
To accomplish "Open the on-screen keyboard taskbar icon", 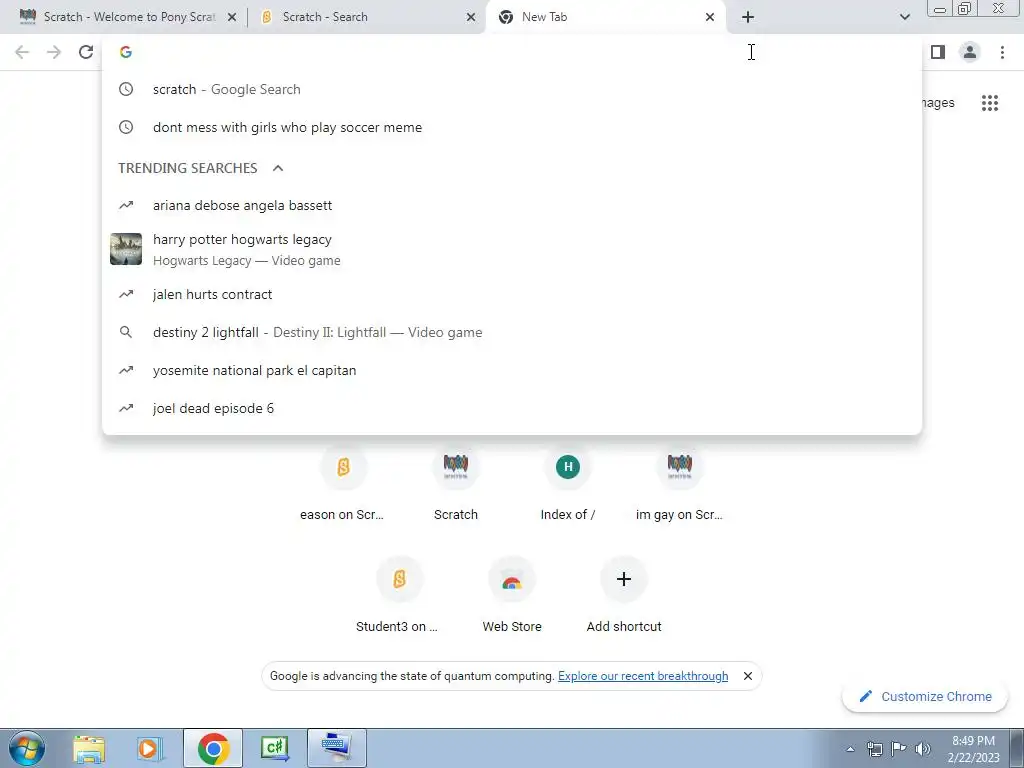I will (x=337, y=748).
